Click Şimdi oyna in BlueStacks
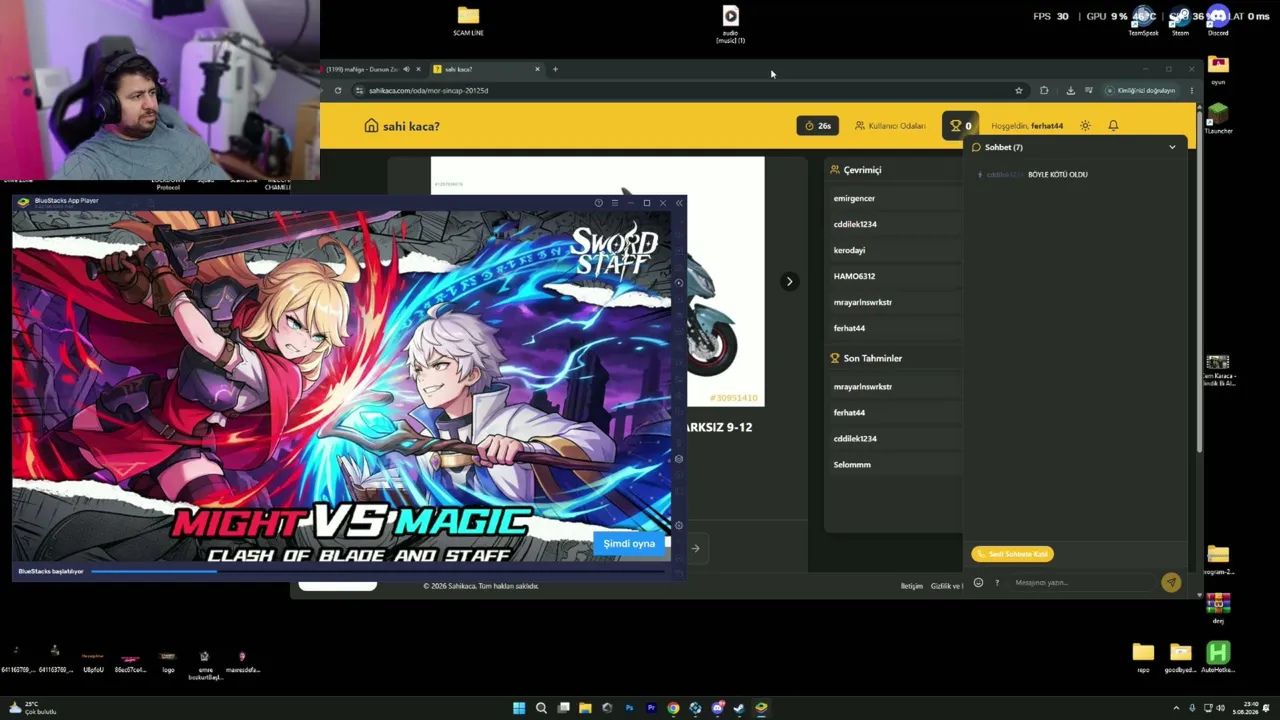This screenshot has width=1280, height=720. 629,544
